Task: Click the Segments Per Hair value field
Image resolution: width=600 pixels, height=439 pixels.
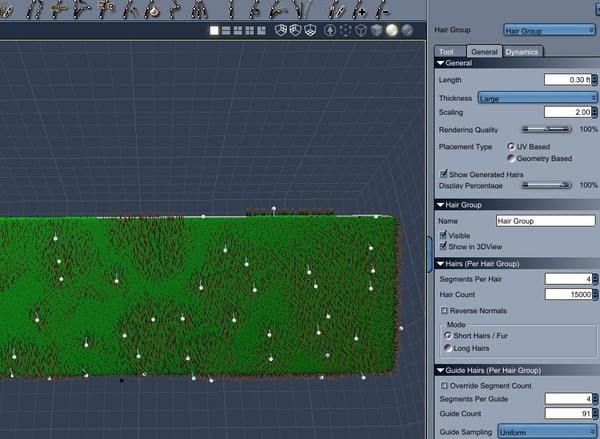Action: (x=569, y=279)
